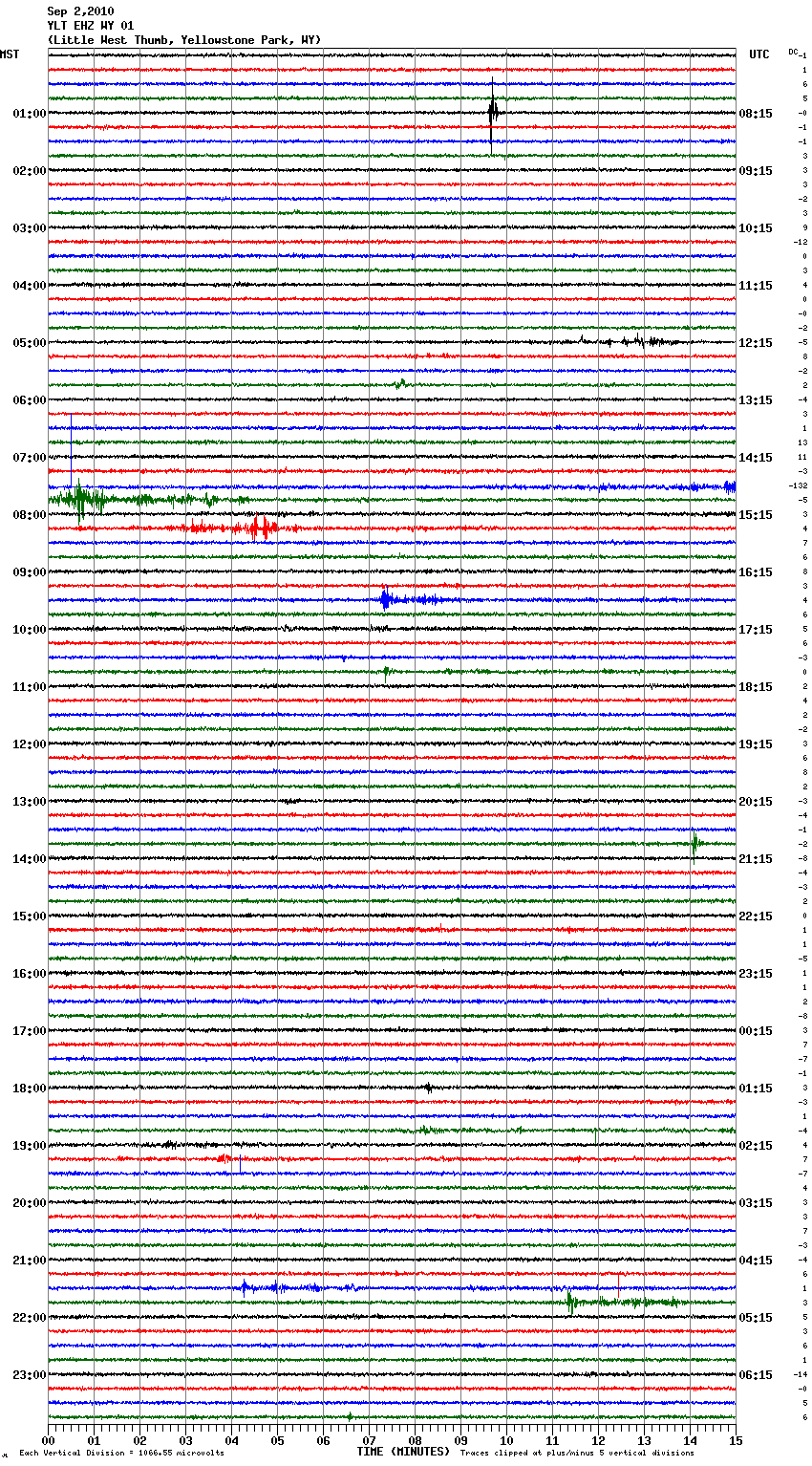Click the "TIME (MINUTES)" axis title

coord(403,1452)
